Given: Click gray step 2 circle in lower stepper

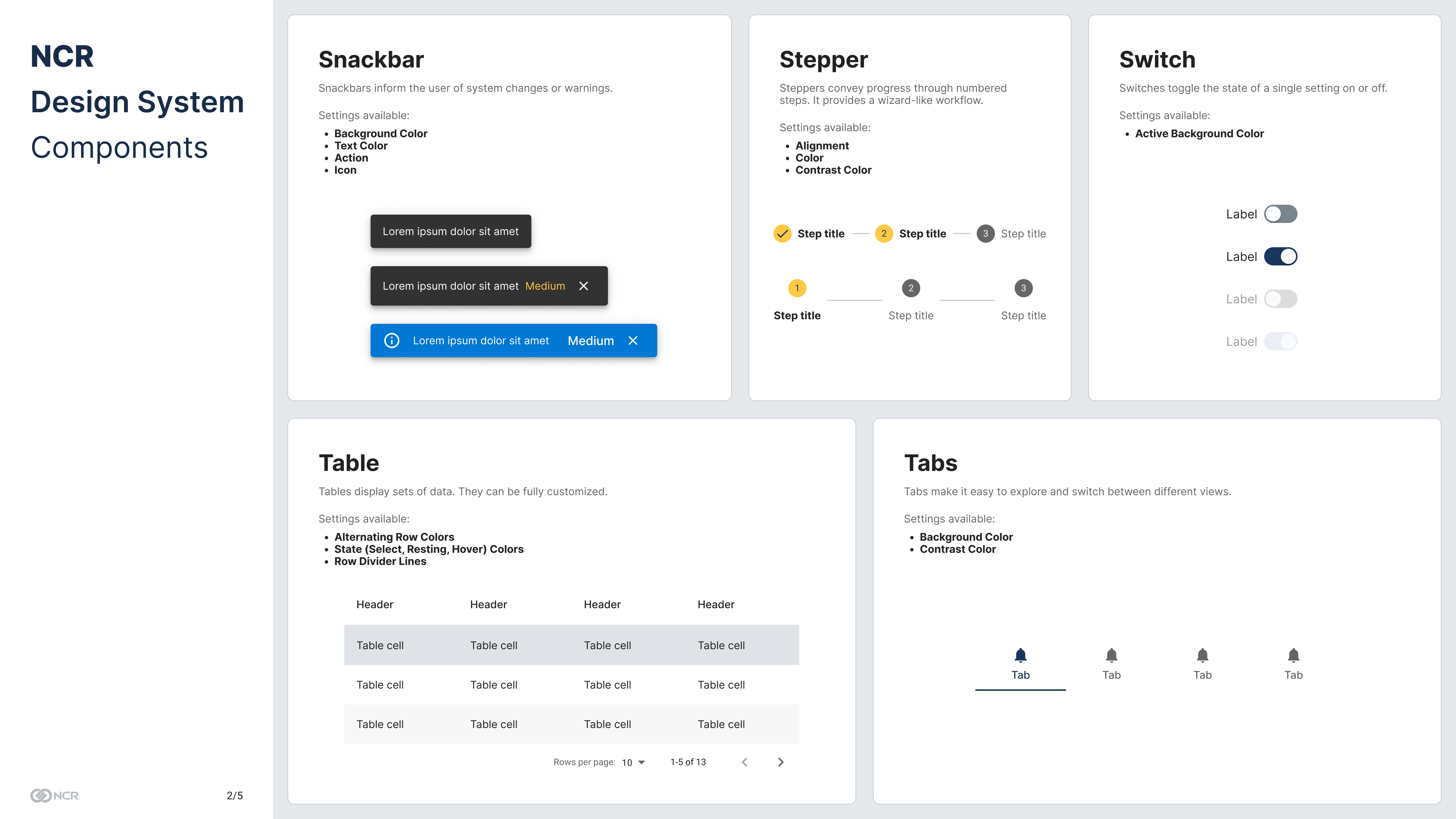Looking at the screenshot, I should coord(911,288).
